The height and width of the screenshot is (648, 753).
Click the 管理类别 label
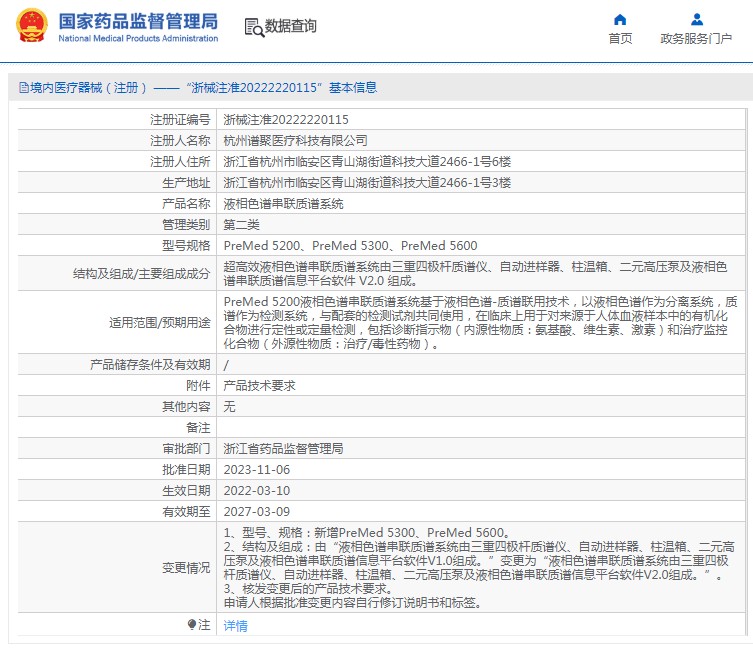186,225
